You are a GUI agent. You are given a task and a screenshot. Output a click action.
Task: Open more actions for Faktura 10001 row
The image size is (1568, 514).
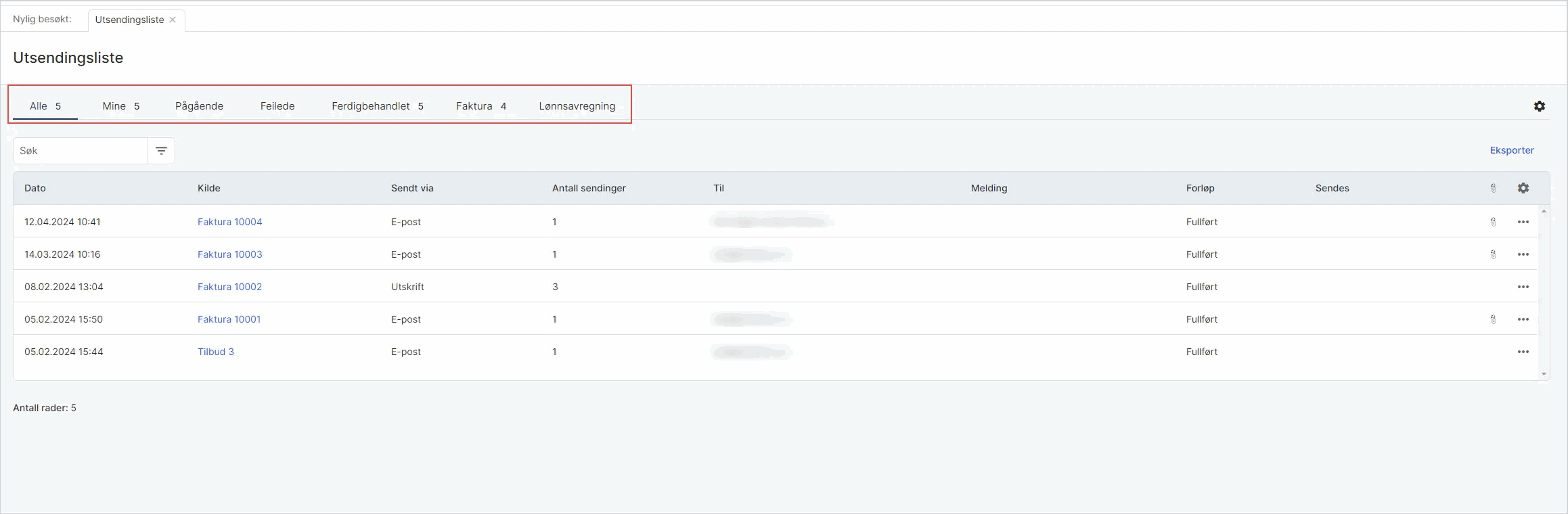[x=1523, y=319]
